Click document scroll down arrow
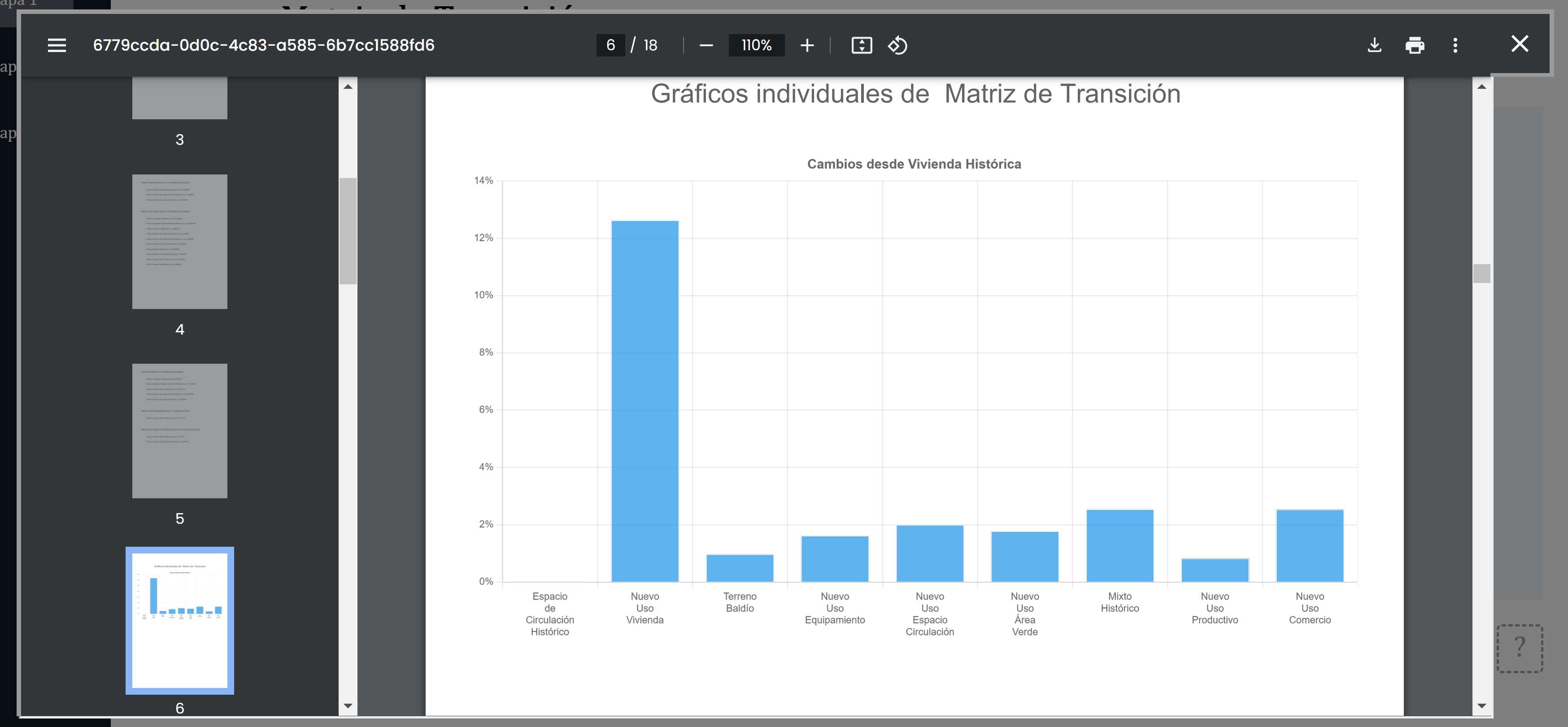Viewport: 1568px width, 727px height. tap(1481, 706)
